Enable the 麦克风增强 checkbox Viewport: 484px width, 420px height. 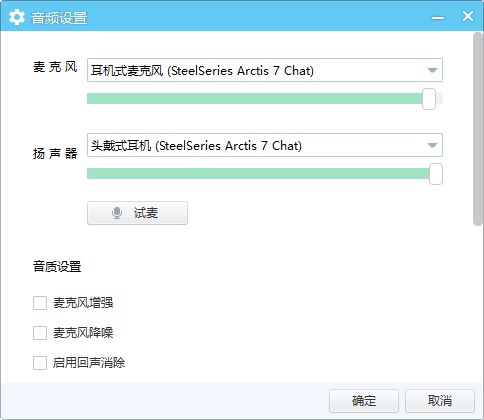pos(40,303)
